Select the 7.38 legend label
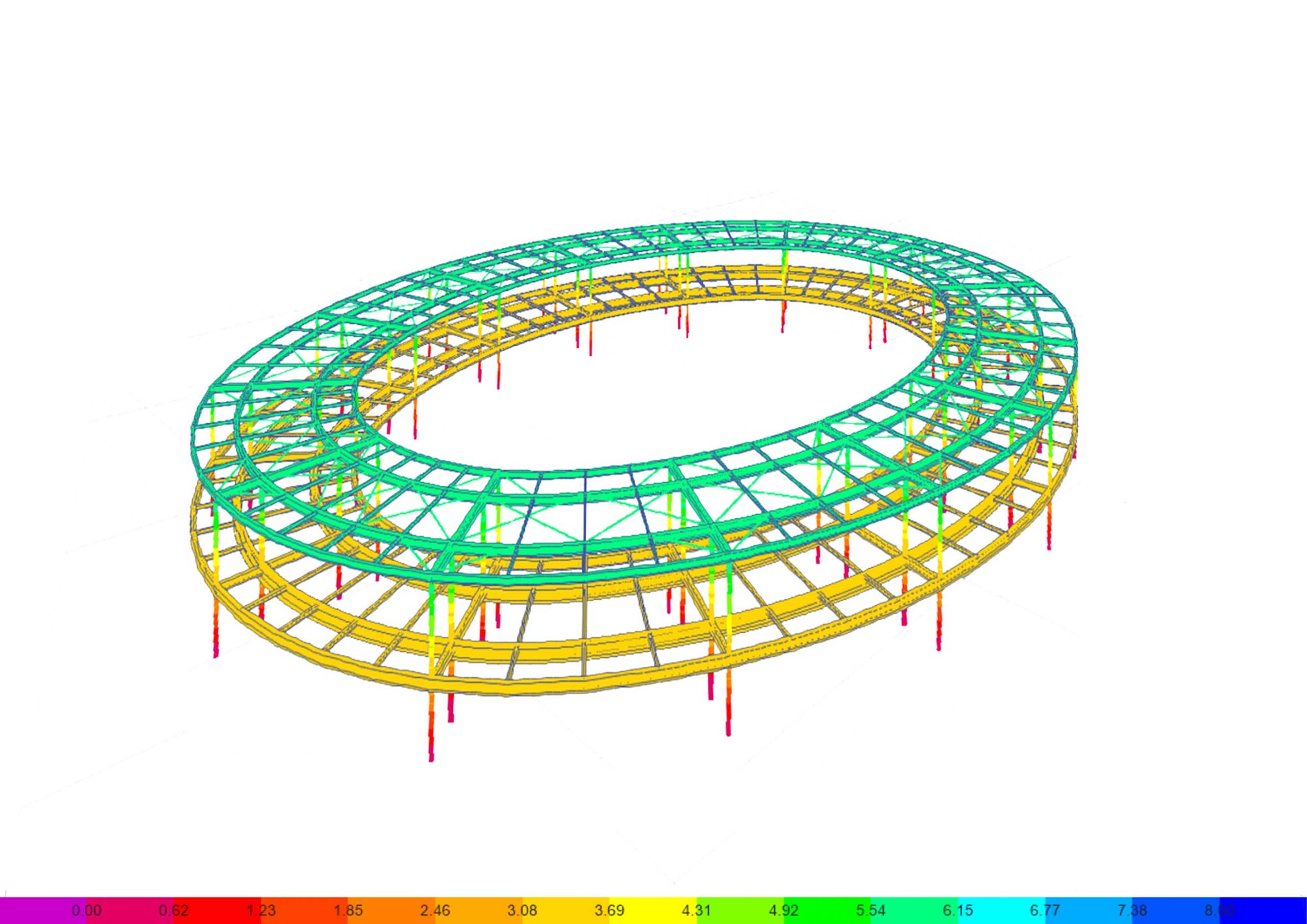1307x924 pixels. (1132, 910)
